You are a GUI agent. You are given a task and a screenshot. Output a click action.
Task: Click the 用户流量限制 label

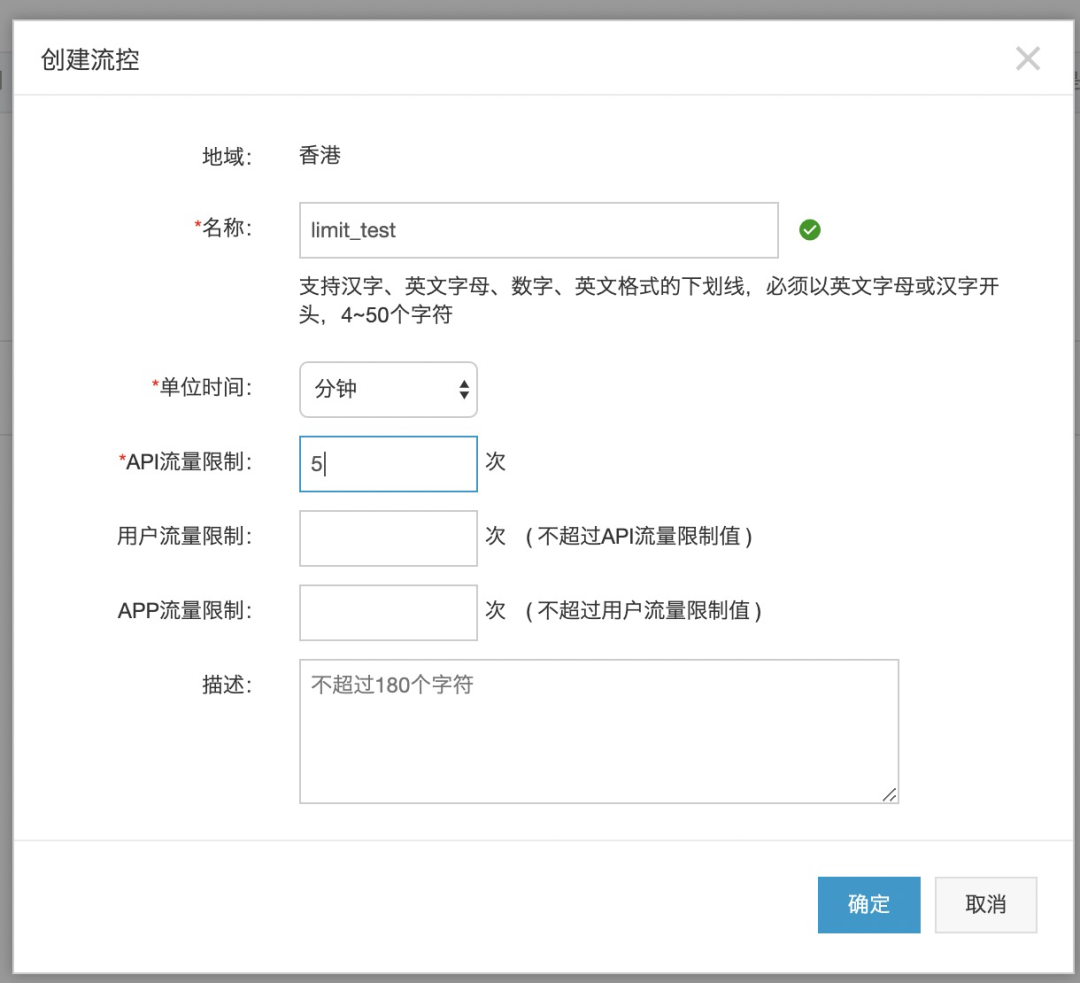(x=185, y=536)
